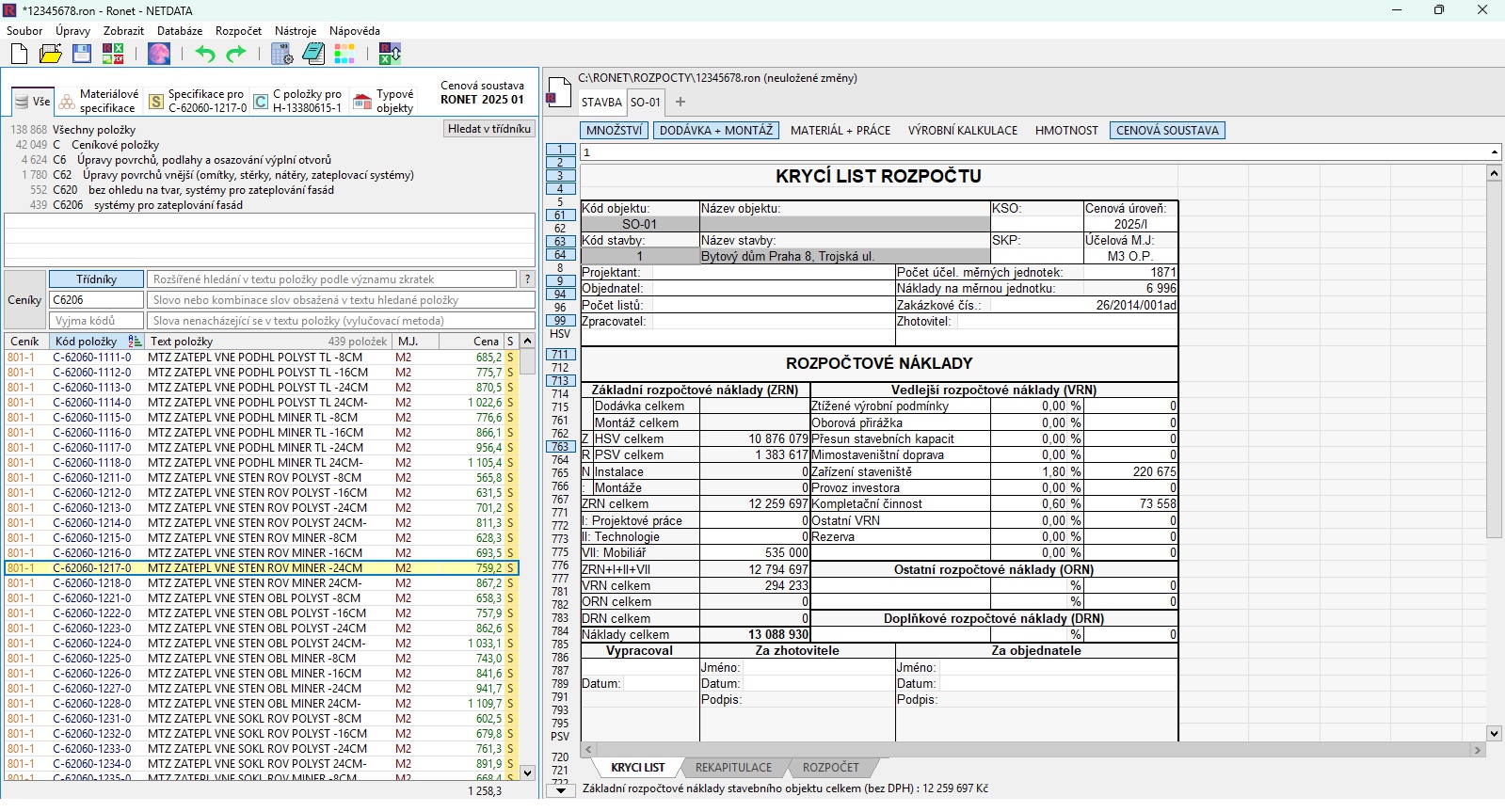Image resolution: width=1505 pixels, height=812 pixels.
Task: Click the Ronet document icon beside the file path
Action: coord(557,91)
